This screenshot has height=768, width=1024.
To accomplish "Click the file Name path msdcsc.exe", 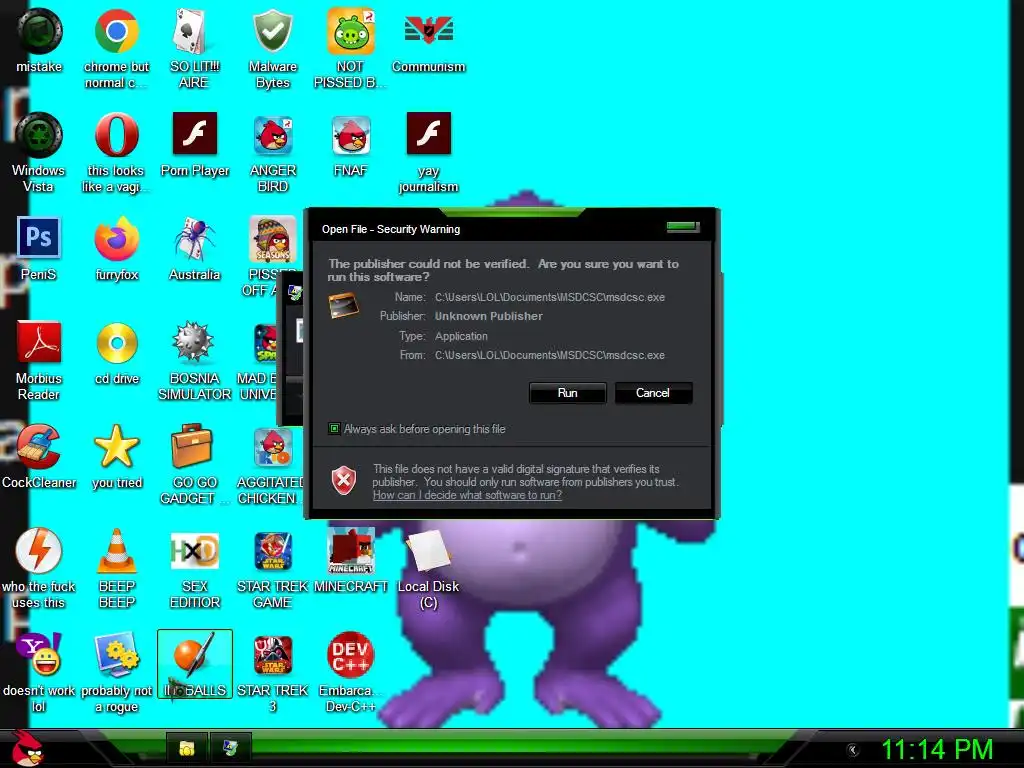I will (x=550, y=297).
